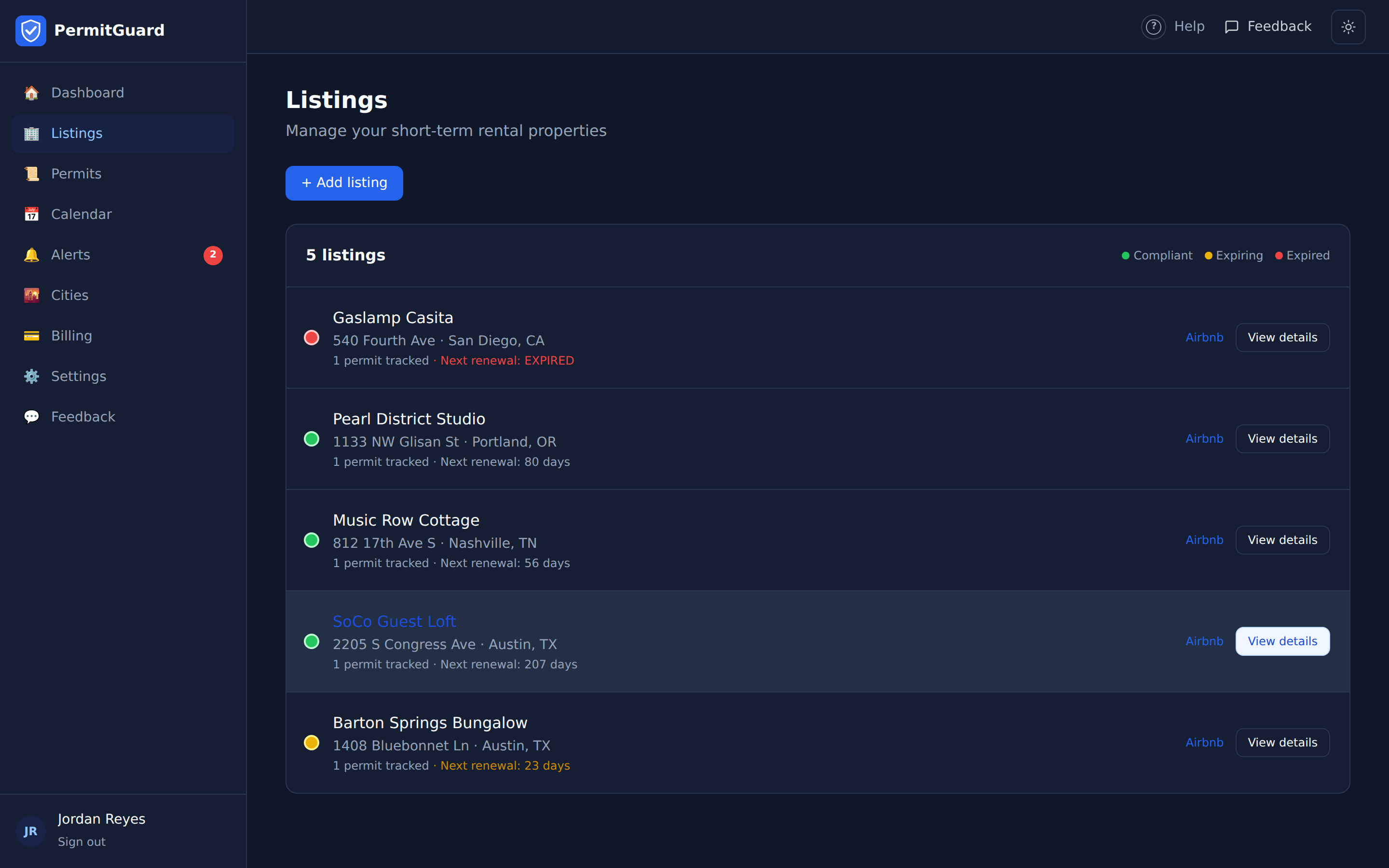
Task: Click the JR user avatar
Action: click(30, 831)
